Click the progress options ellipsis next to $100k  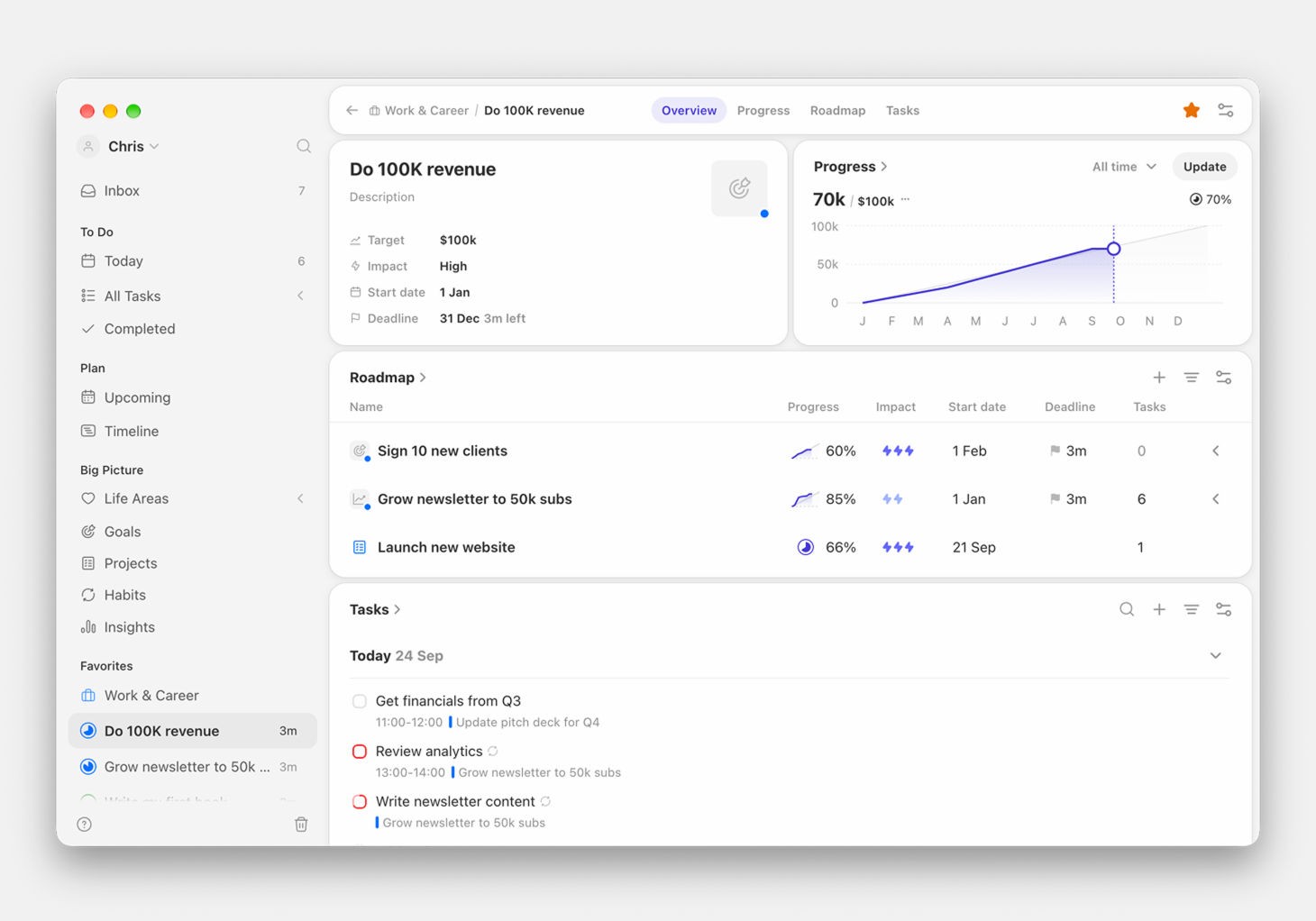(905, 200)
